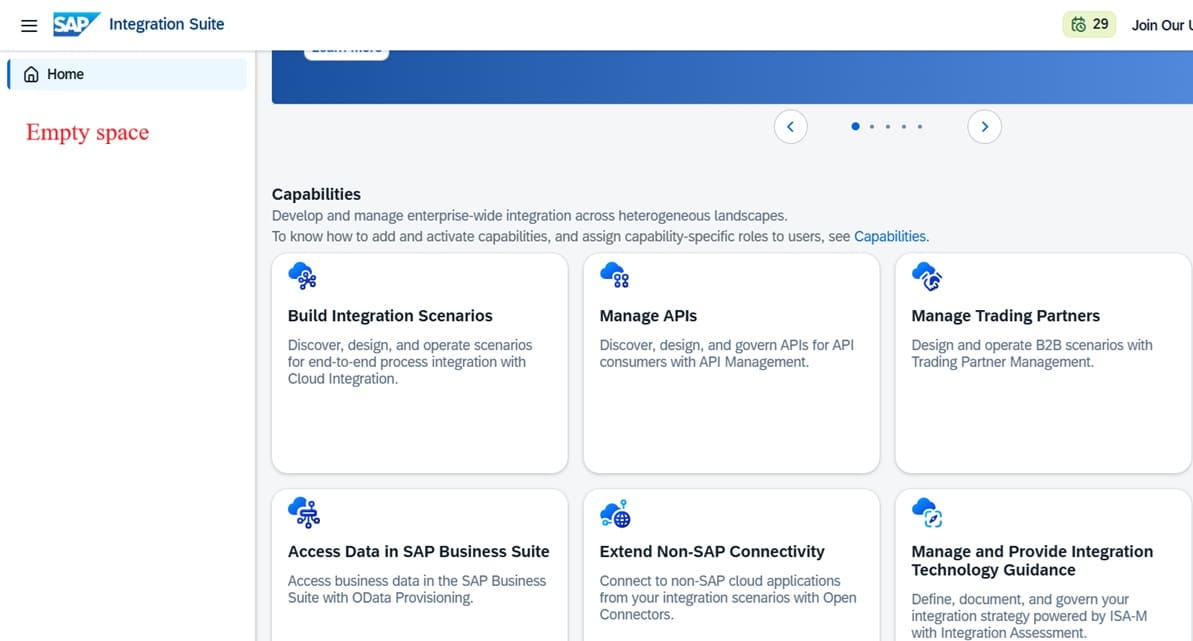Click the Join Our link in header

click(x=1160, y=25)
